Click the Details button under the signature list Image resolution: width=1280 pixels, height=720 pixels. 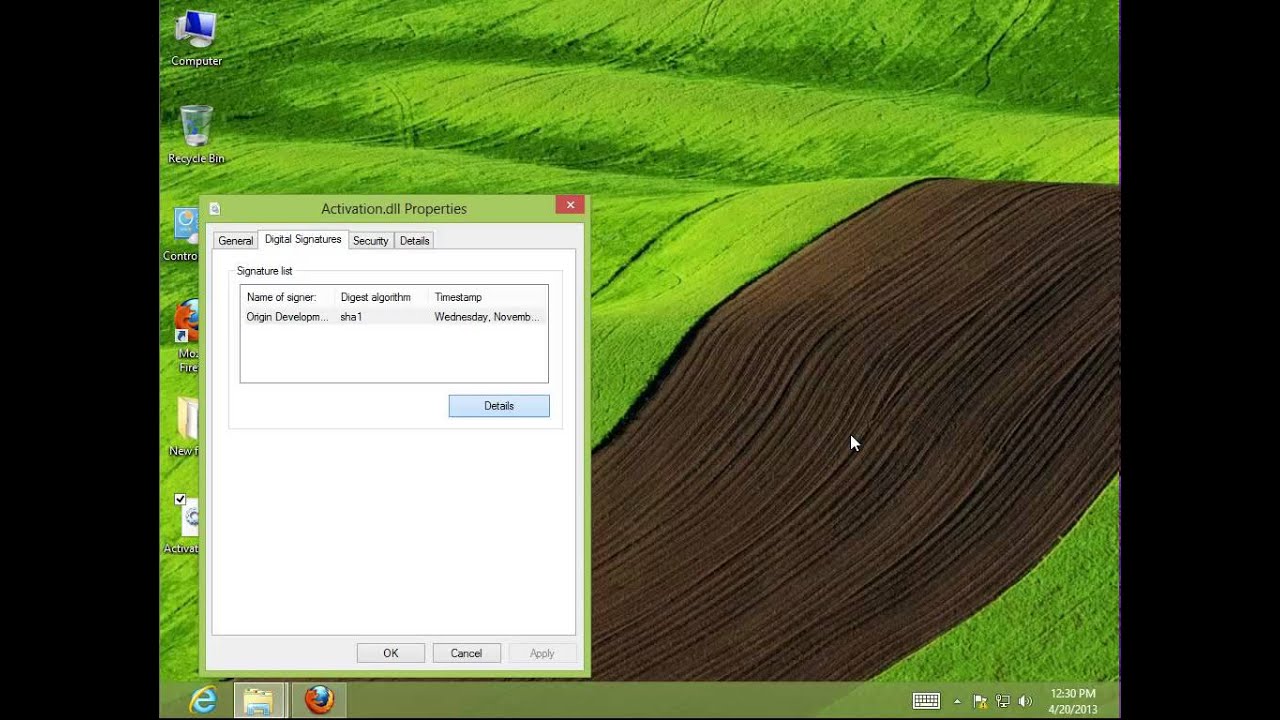coord(499,406)
